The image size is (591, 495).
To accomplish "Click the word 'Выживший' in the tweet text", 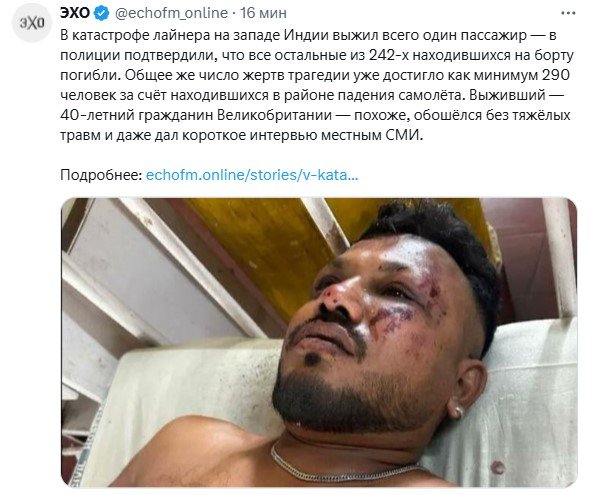I will point(507,95).
